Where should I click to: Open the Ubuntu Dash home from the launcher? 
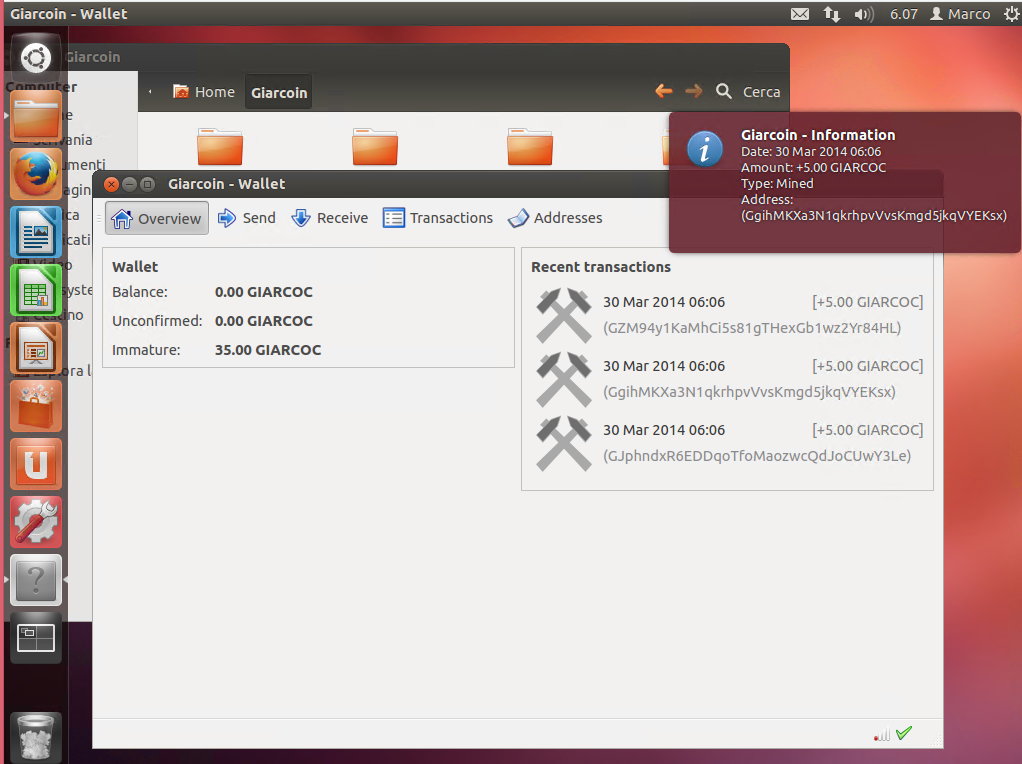[36, 58]
